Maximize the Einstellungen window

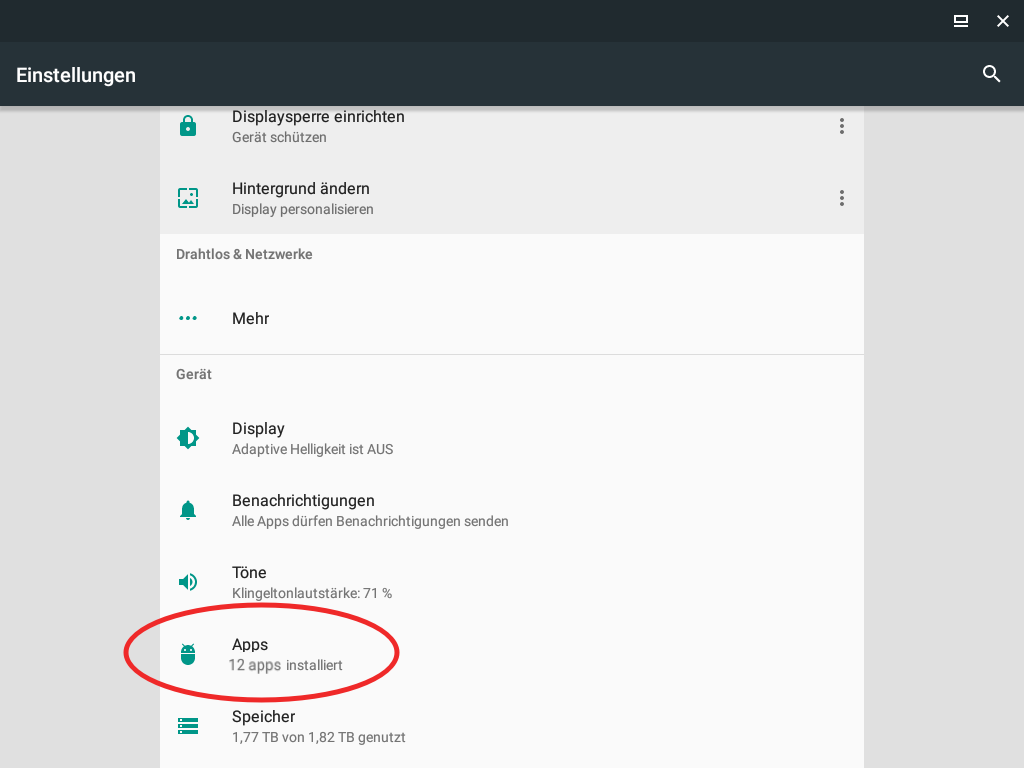pyautogui.click(x=960, y=21)
